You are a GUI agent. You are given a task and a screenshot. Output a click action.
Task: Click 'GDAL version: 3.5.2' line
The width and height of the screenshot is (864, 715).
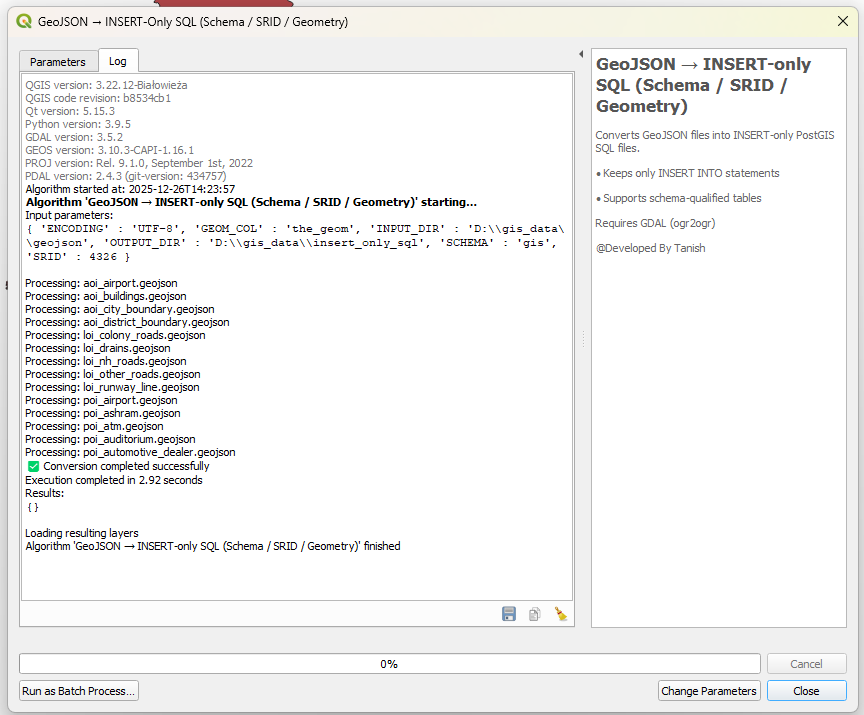pyautogui.click(x=74, y=137)
